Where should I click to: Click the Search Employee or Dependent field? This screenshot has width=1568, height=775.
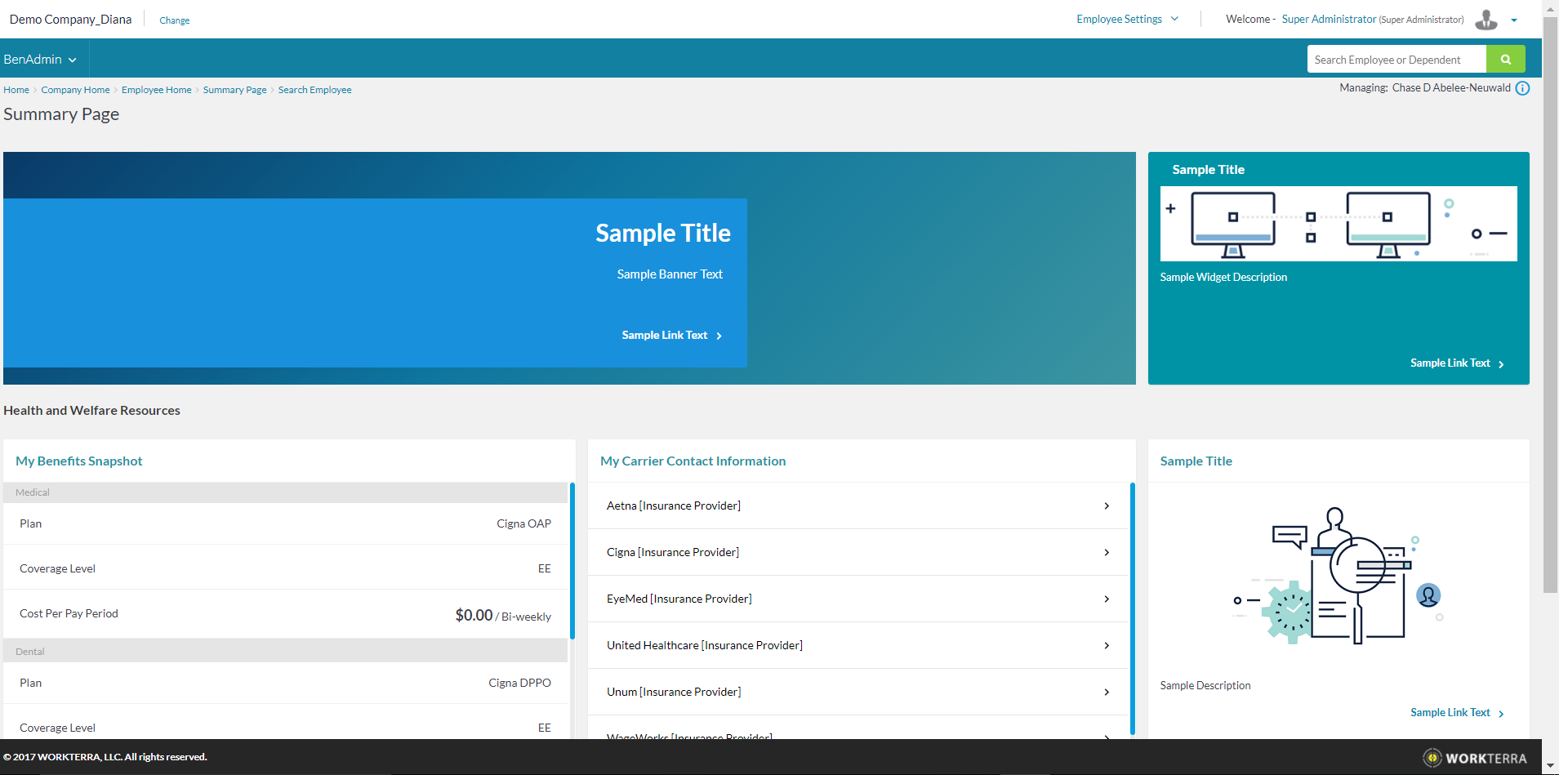1396,60
